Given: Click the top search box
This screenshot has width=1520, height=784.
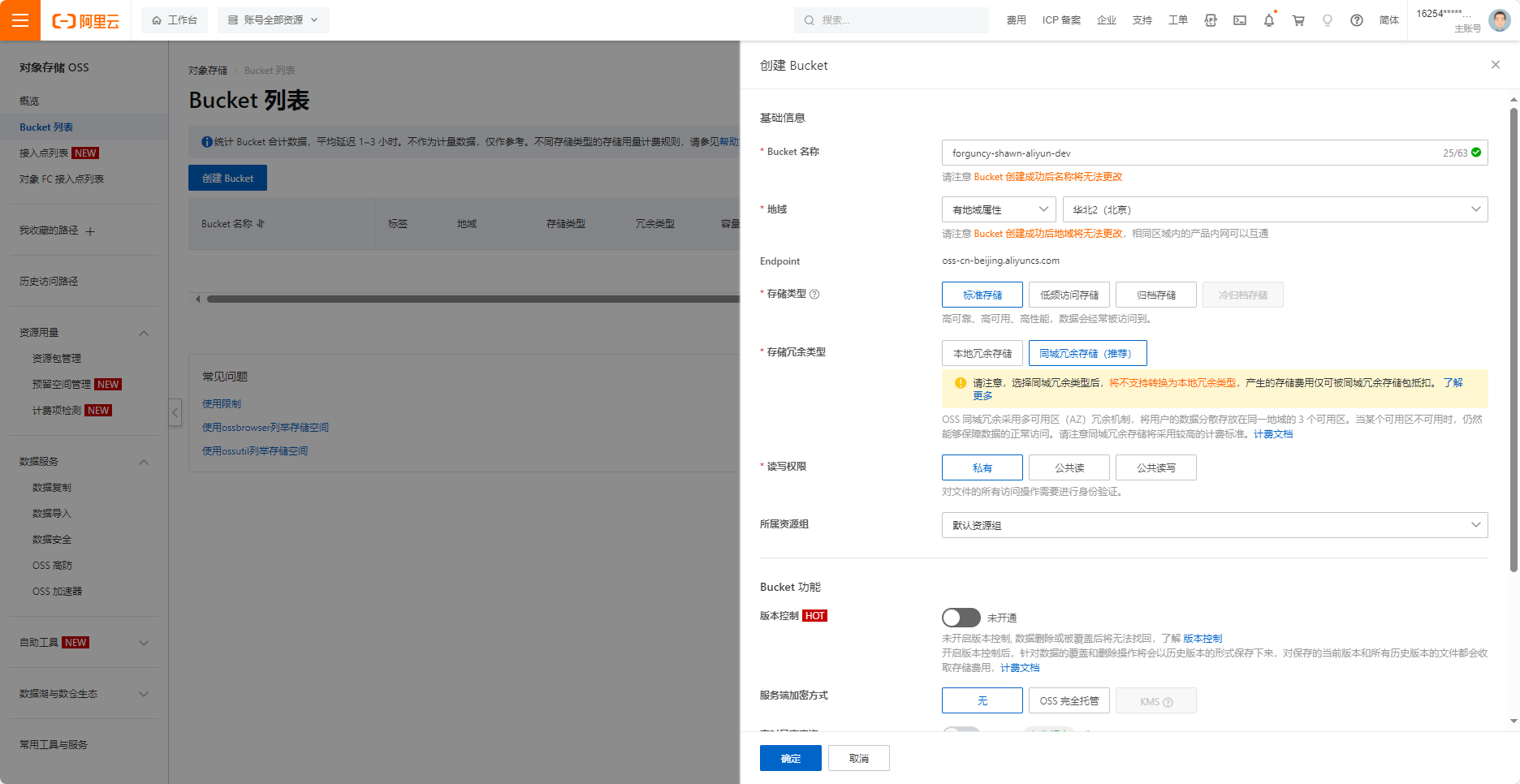Looking at the screenshot, I should pyautogui.click(x=892, y=20).
